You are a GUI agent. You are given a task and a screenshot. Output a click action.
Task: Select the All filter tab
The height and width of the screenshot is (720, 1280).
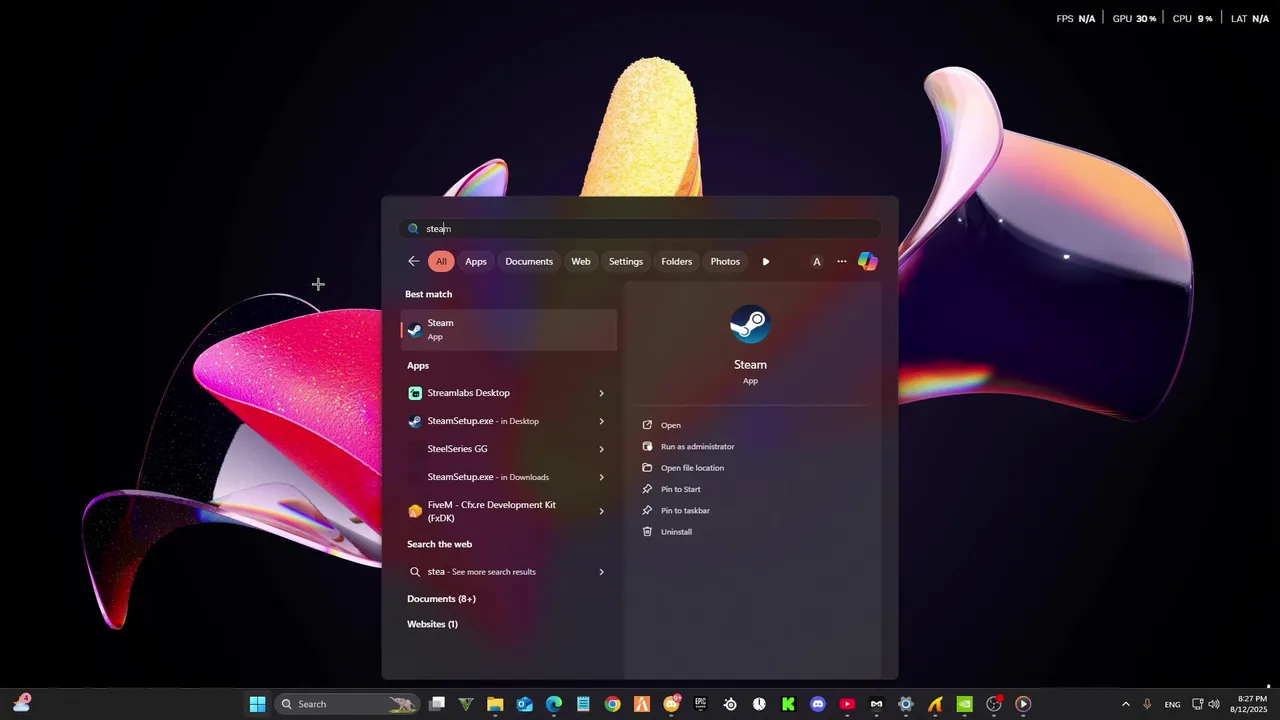pyautogui.click(x=441, y=261)
